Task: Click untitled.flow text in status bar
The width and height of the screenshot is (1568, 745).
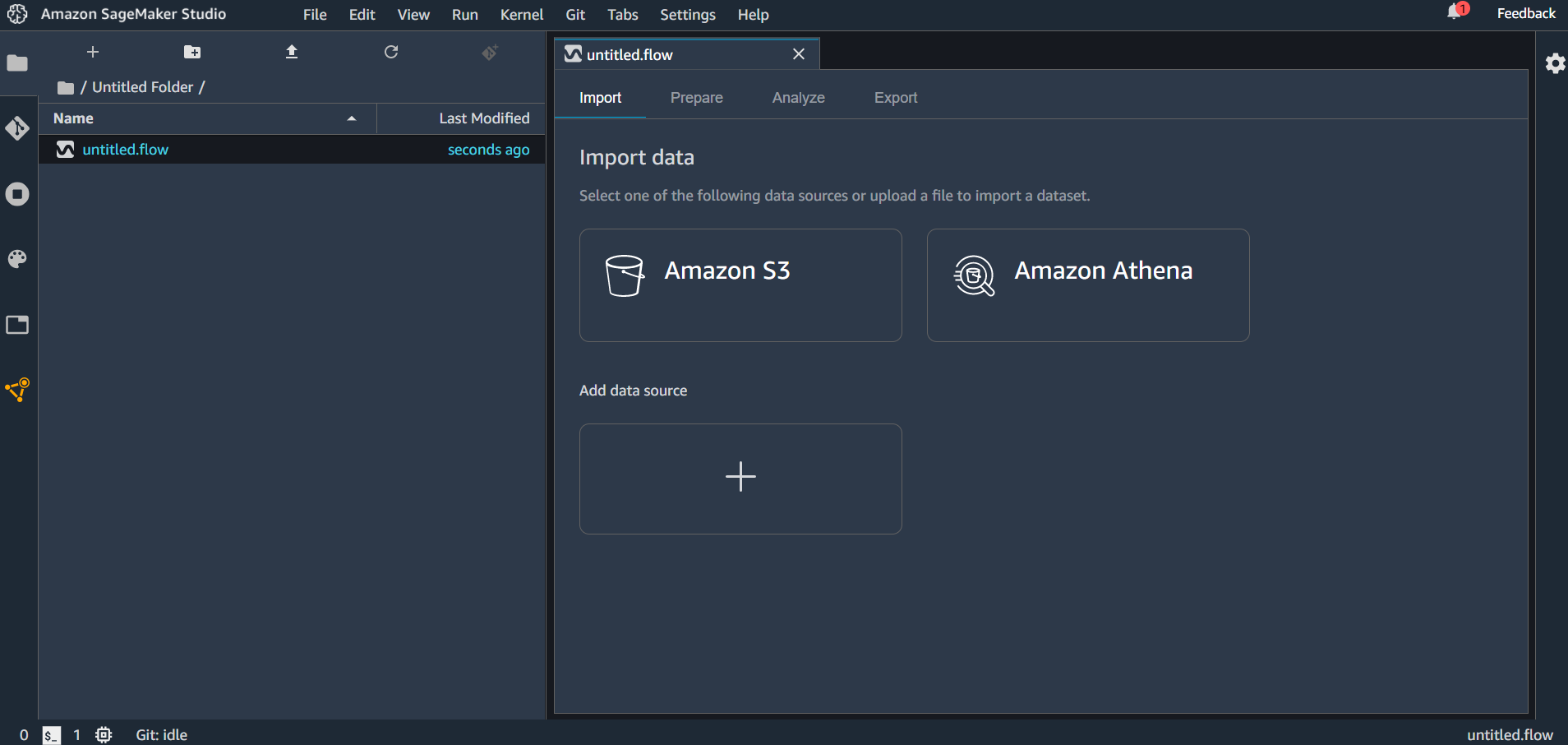Action: pos(1510,735)
